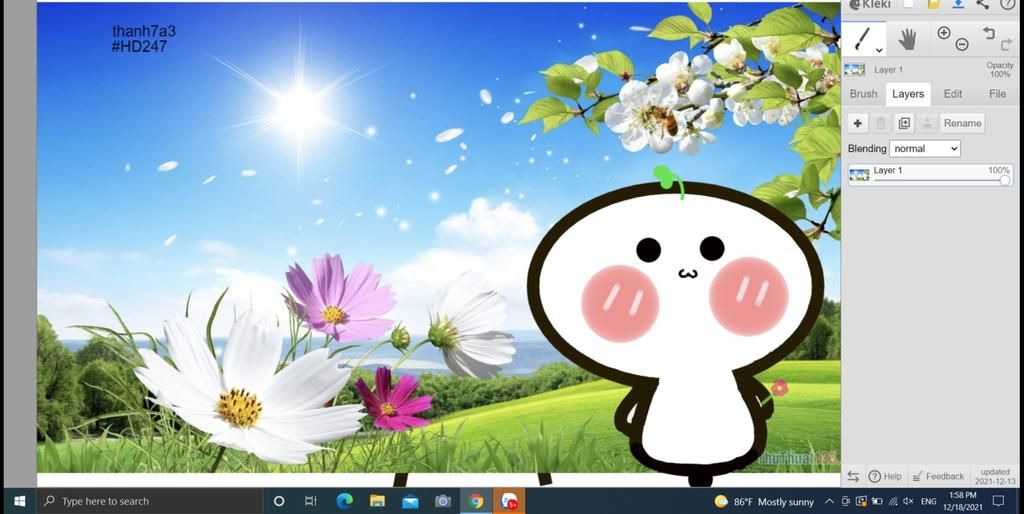Select the Hand pan tool

click(906, 39)
